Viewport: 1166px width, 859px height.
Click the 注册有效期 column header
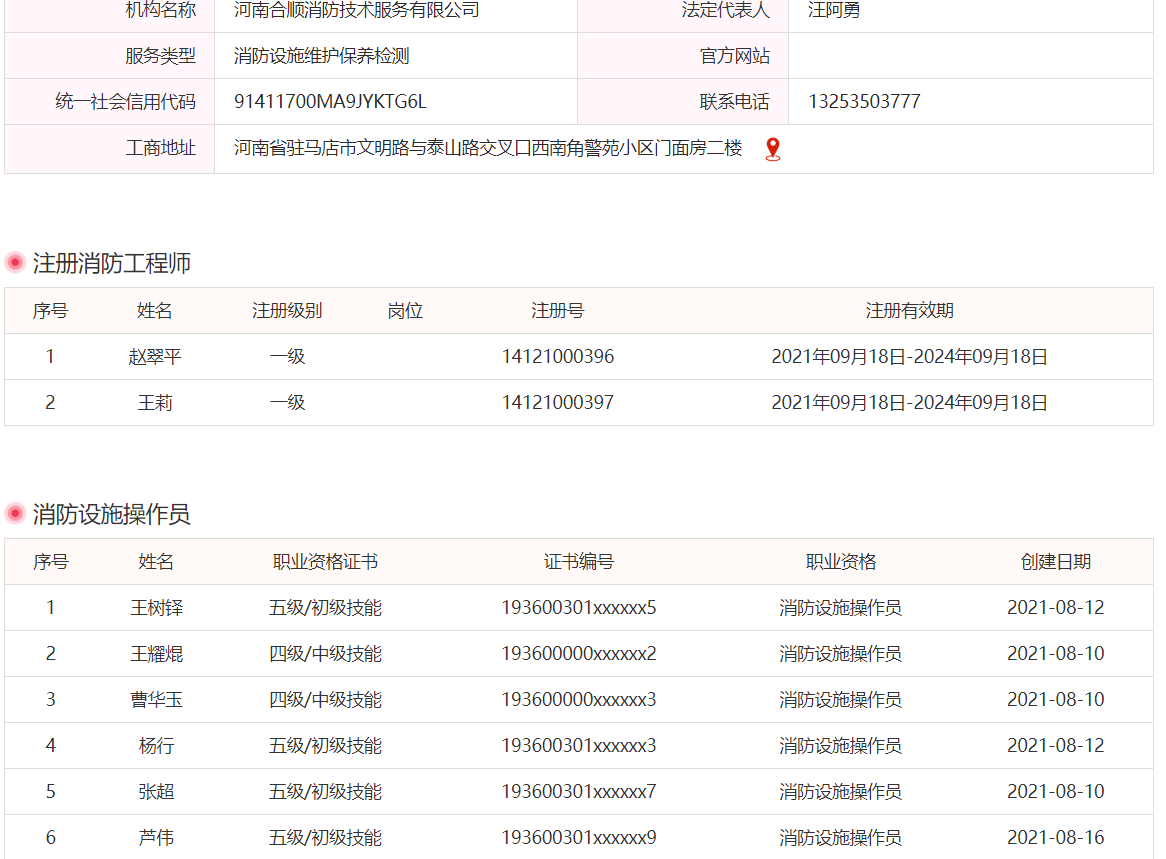(x=909, y=311)
